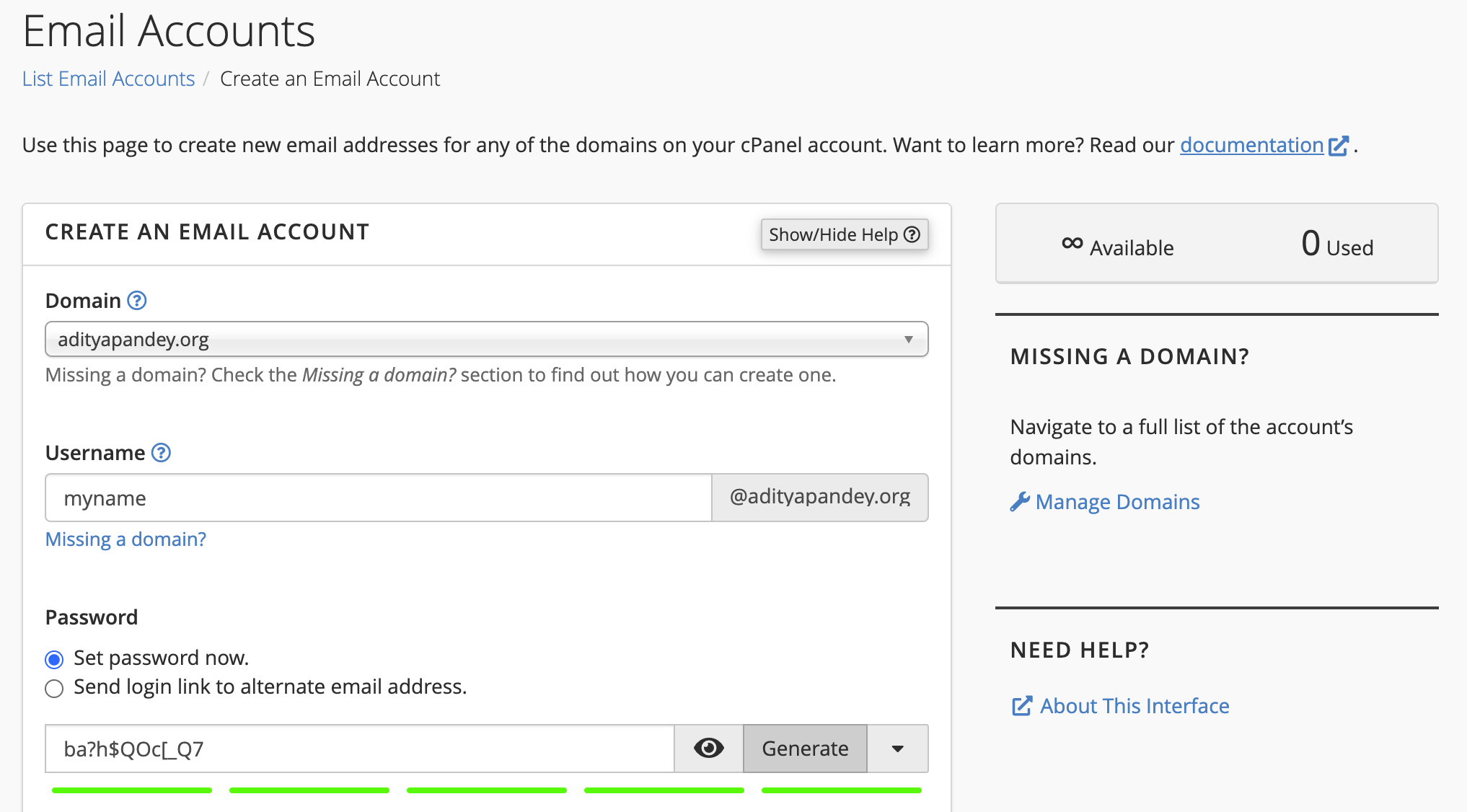Click the documentation hyperlink
1467x812 pixels.
[x=1251, y=146]
